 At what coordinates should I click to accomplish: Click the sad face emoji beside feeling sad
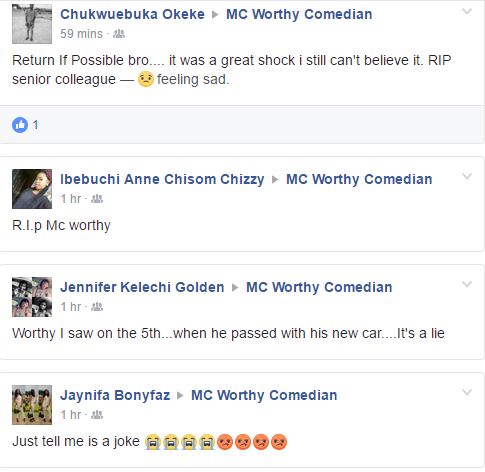click(146, 79)
